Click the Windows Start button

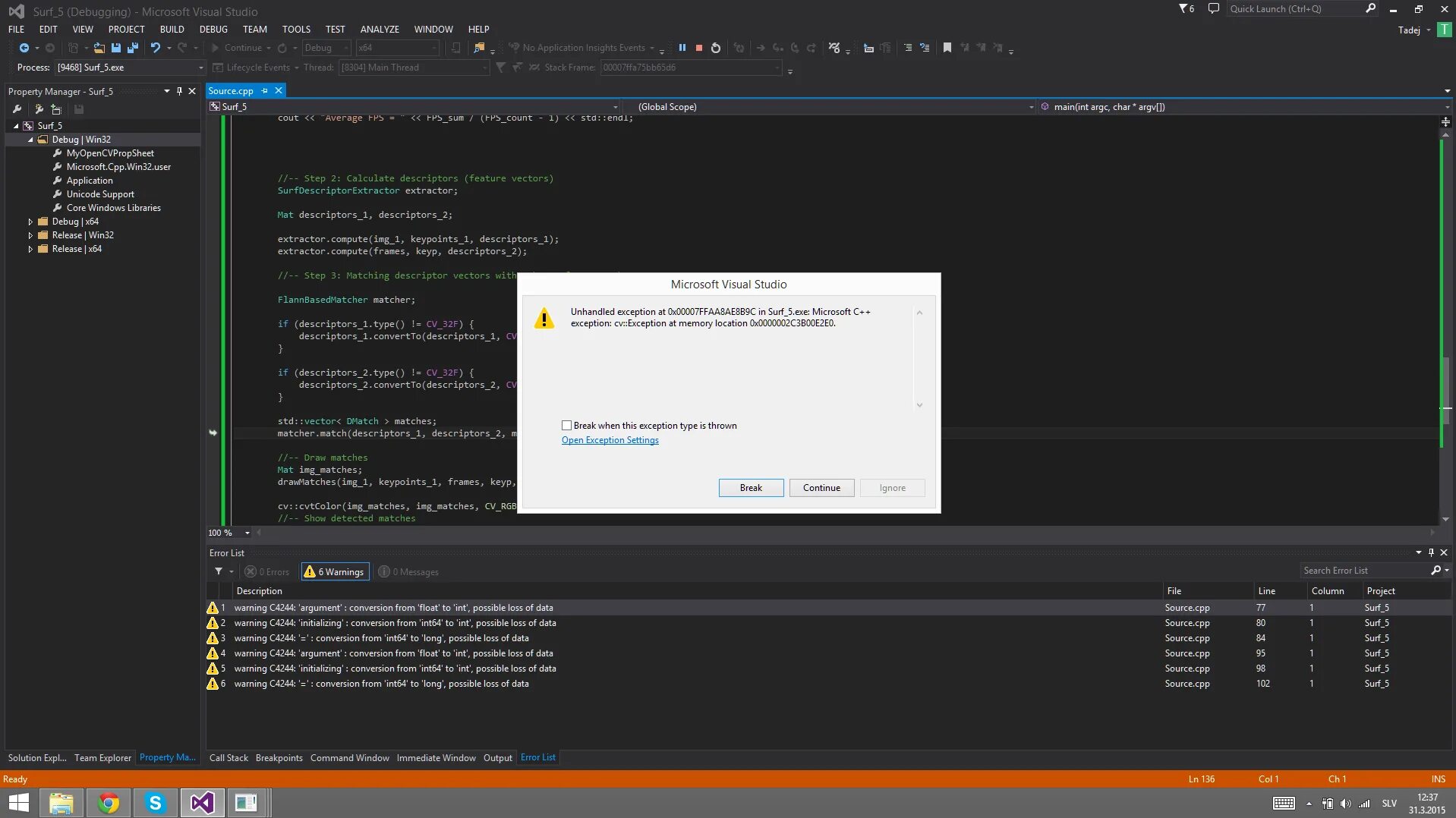click(18, 803)
